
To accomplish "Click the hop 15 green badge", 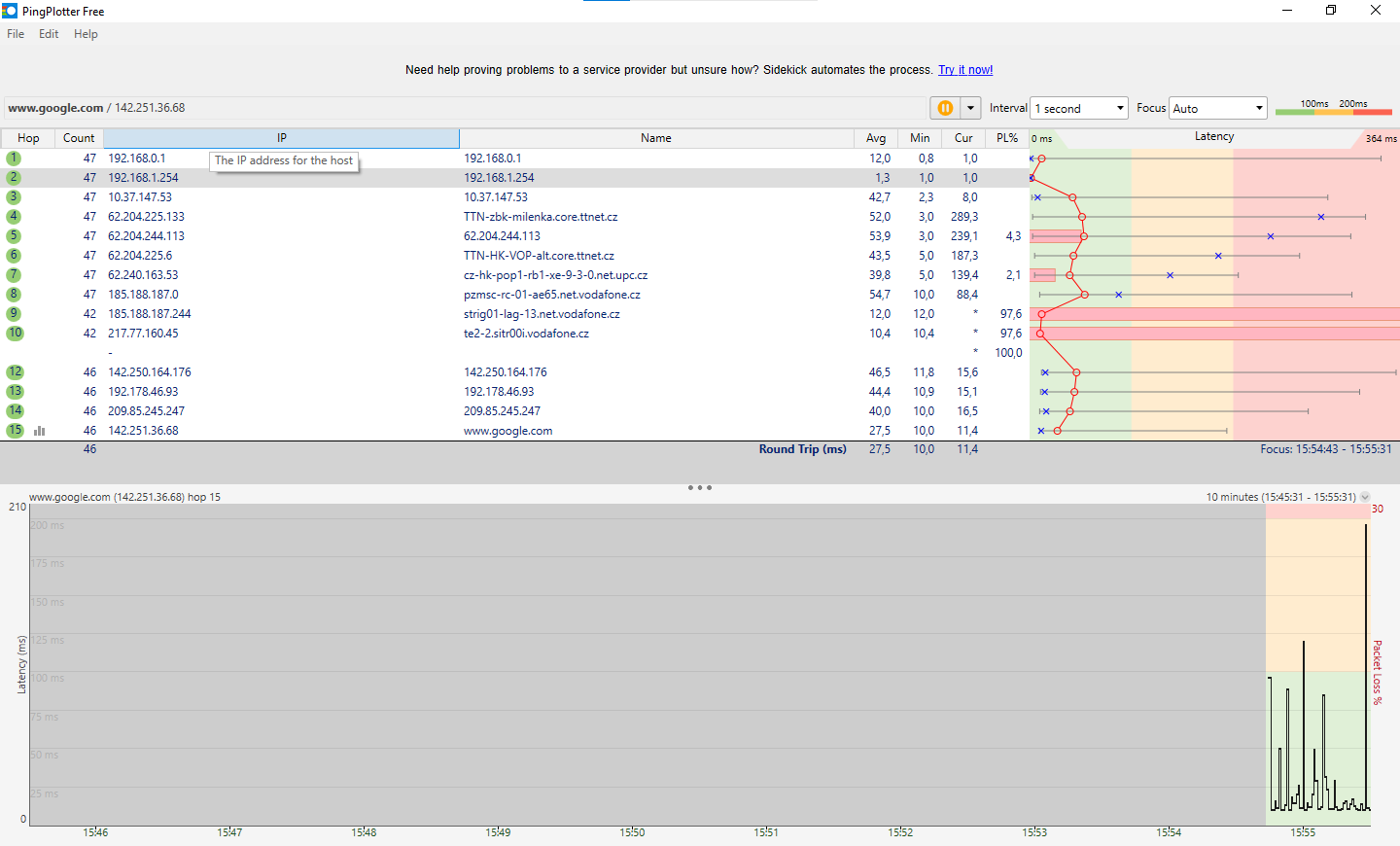I will [15, 431].
